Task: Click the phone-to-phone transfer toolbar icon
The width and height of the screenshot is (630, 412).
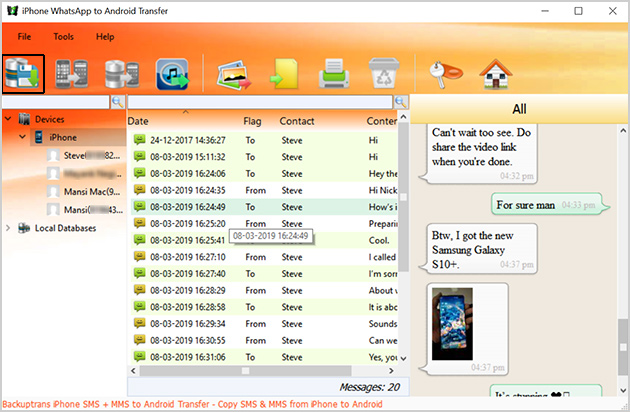Action: pyautogui.click(x=72, y=74)
